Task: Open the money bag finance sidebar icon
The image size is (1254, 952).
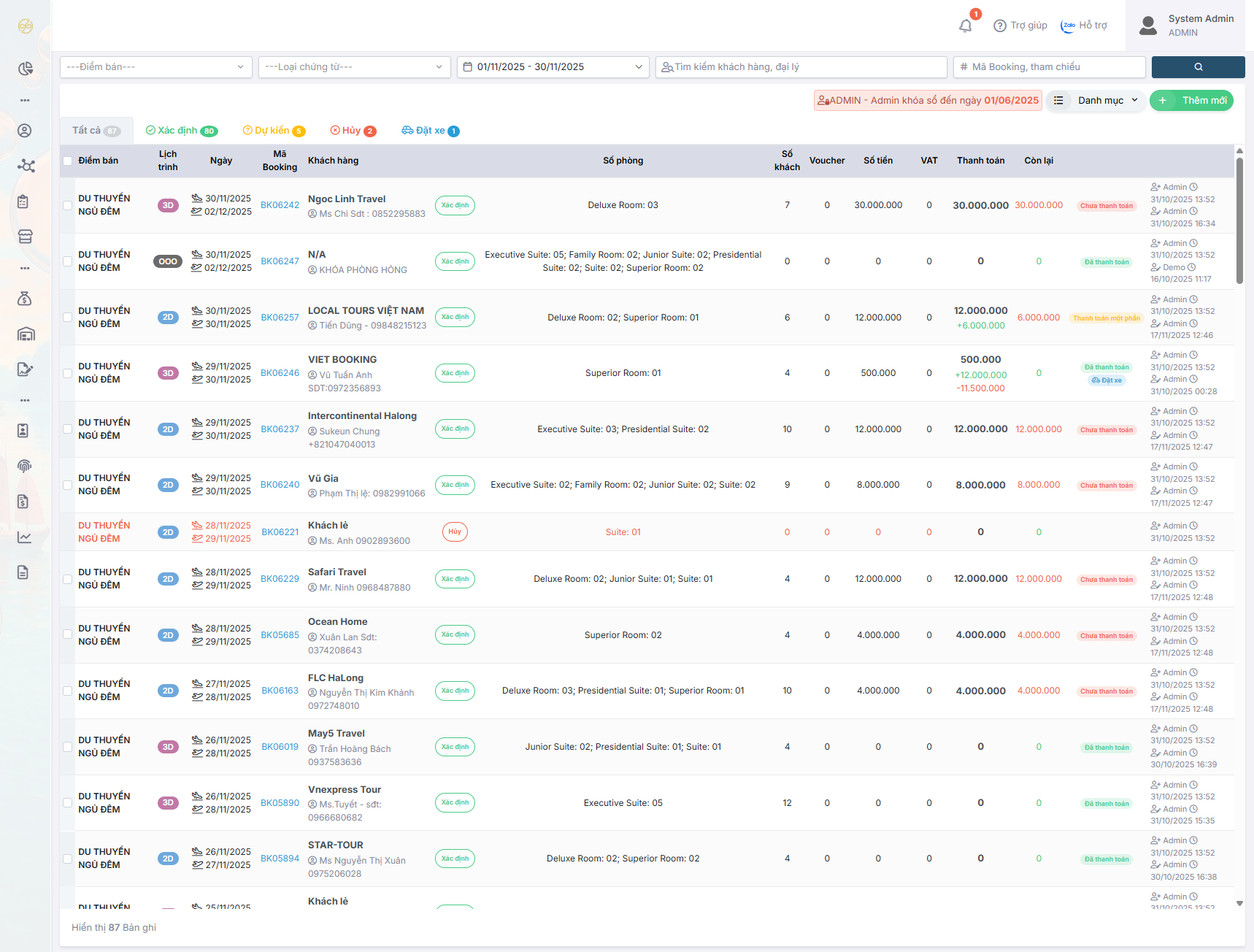Action: coord(25,299)
